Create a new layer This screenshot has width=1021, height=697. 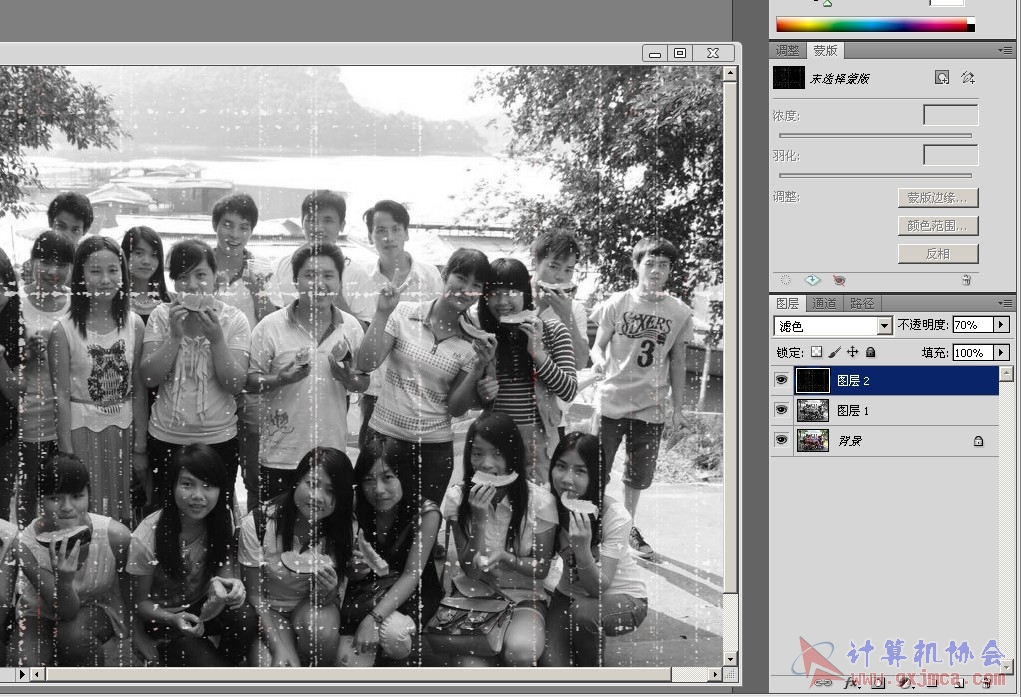[x=959, y=682]
